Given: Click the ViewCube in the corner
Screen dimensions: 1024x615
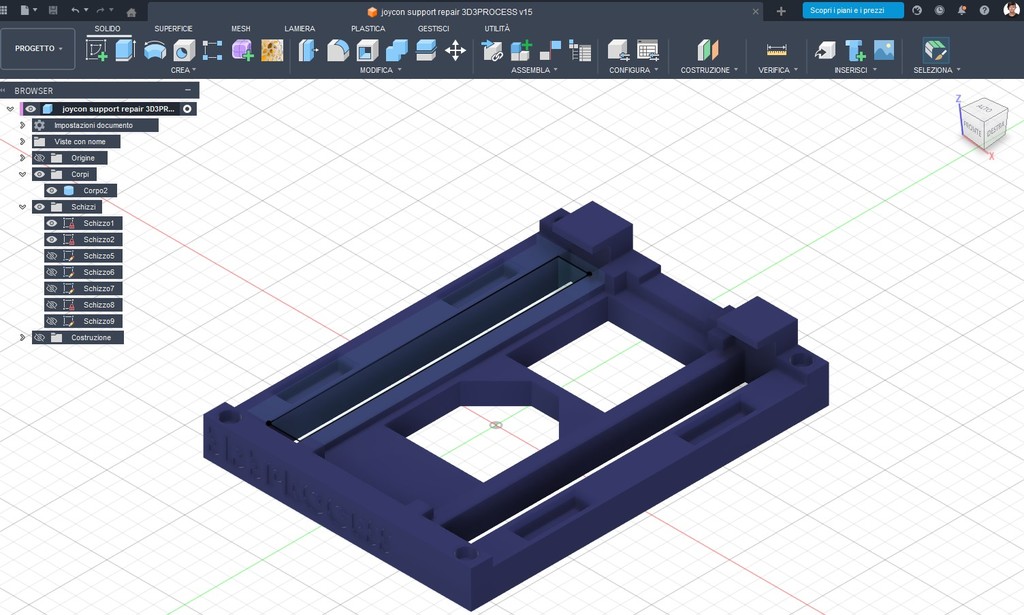Looking at the screenshot, I should [x=982, y=122].
